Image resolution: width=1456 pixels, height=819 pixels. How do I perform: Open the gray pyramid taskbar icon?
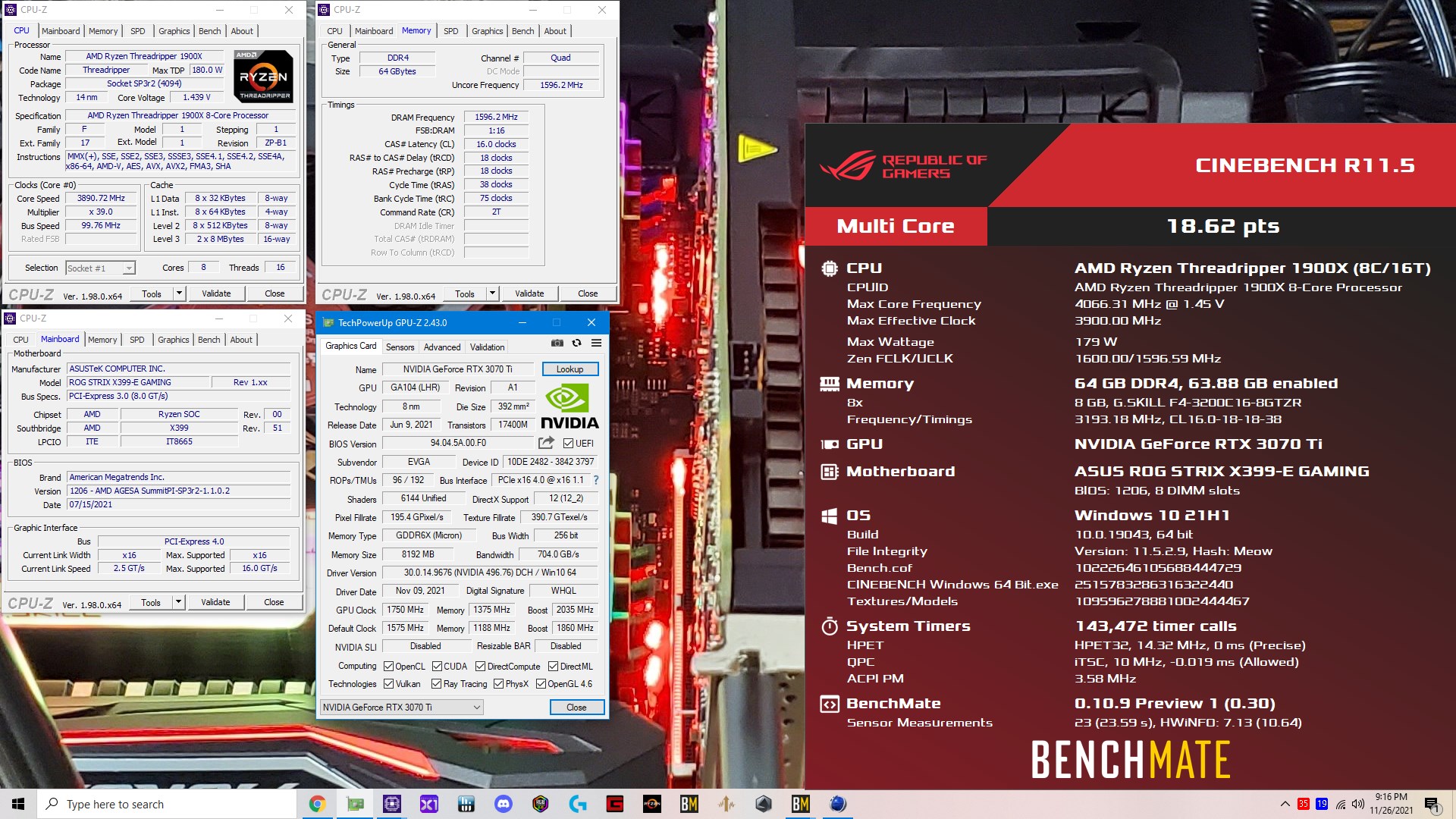(x=764, y=804)
